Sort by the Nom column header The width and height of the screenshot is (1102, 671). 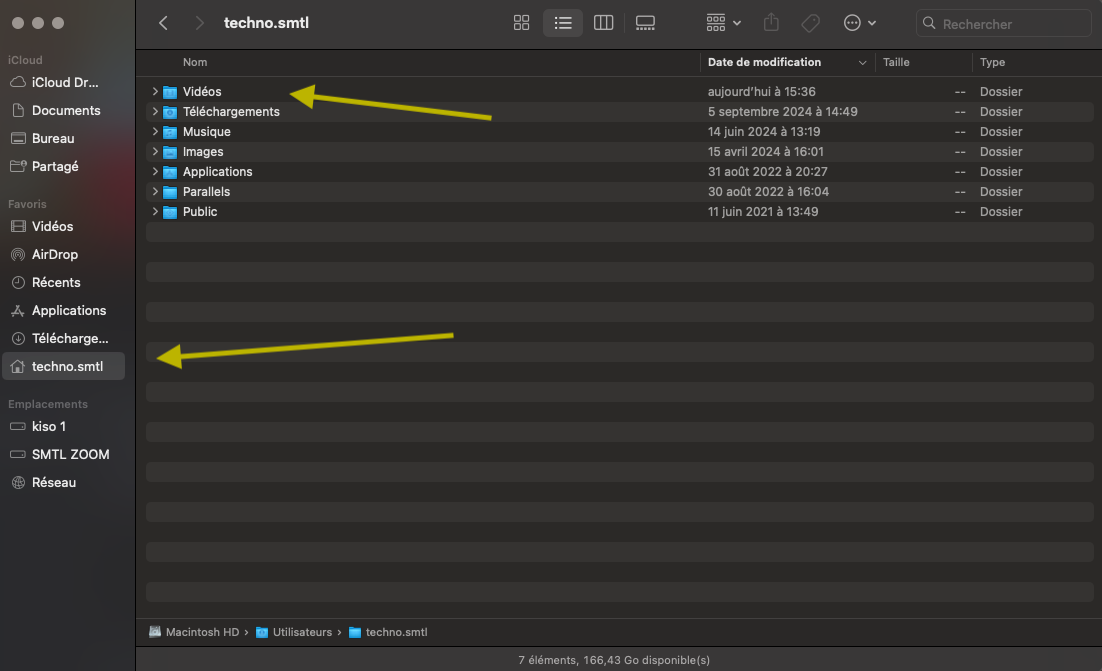[195, 62]
